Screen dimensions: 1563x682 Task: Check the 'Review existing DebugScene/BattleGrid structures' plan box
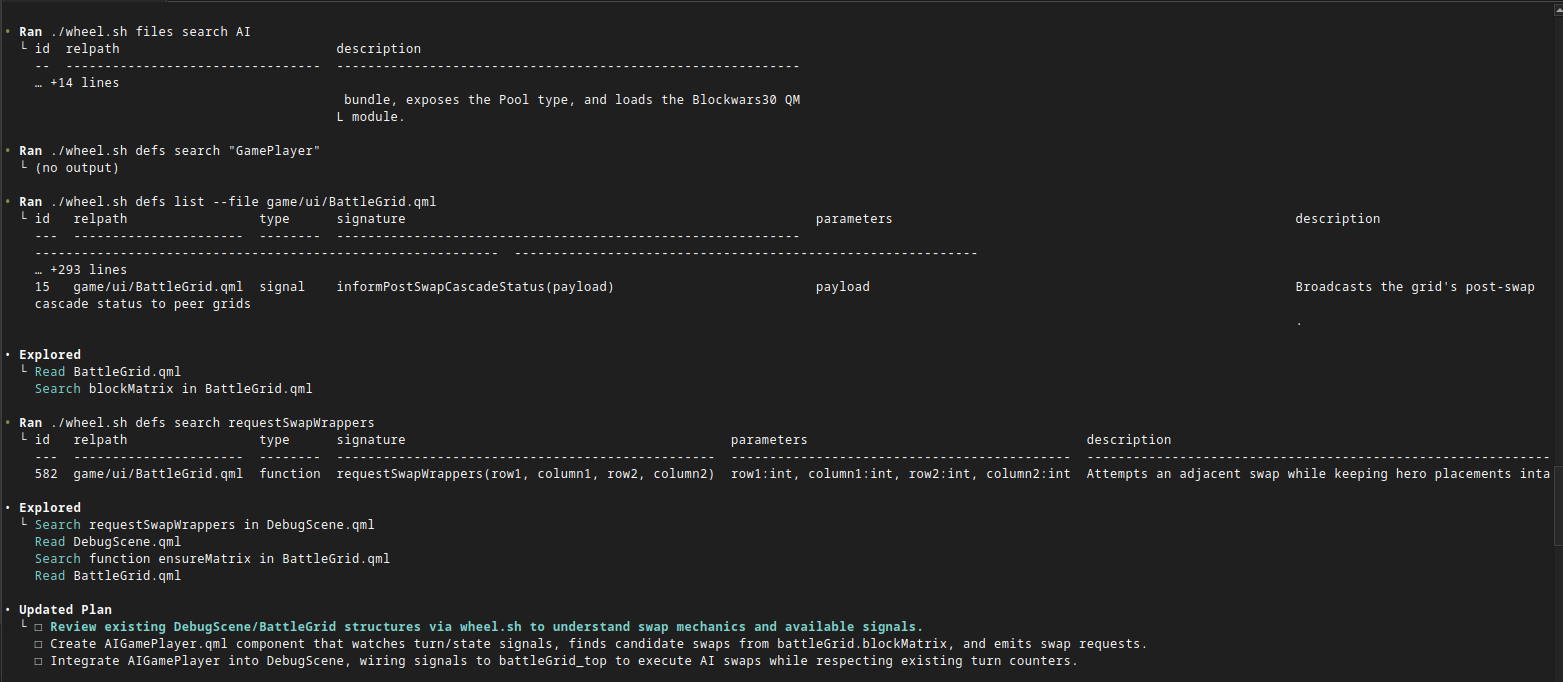(x=39, y=627)
